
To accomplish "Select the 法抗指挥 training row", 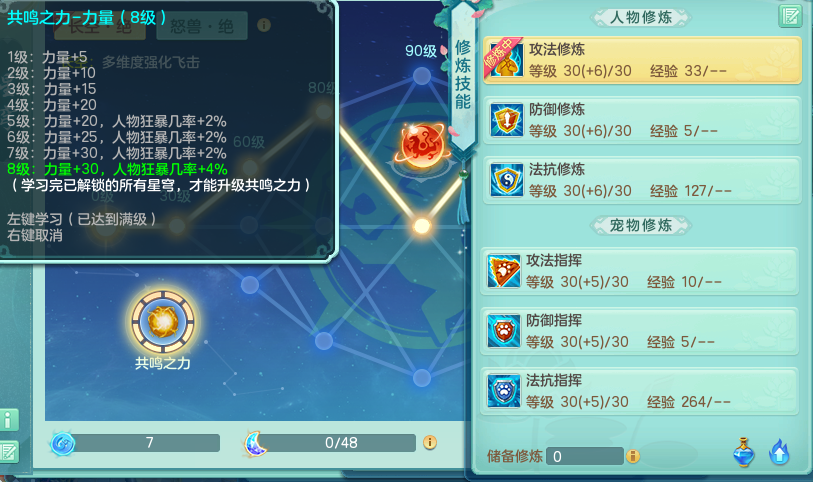I will 639,391.
